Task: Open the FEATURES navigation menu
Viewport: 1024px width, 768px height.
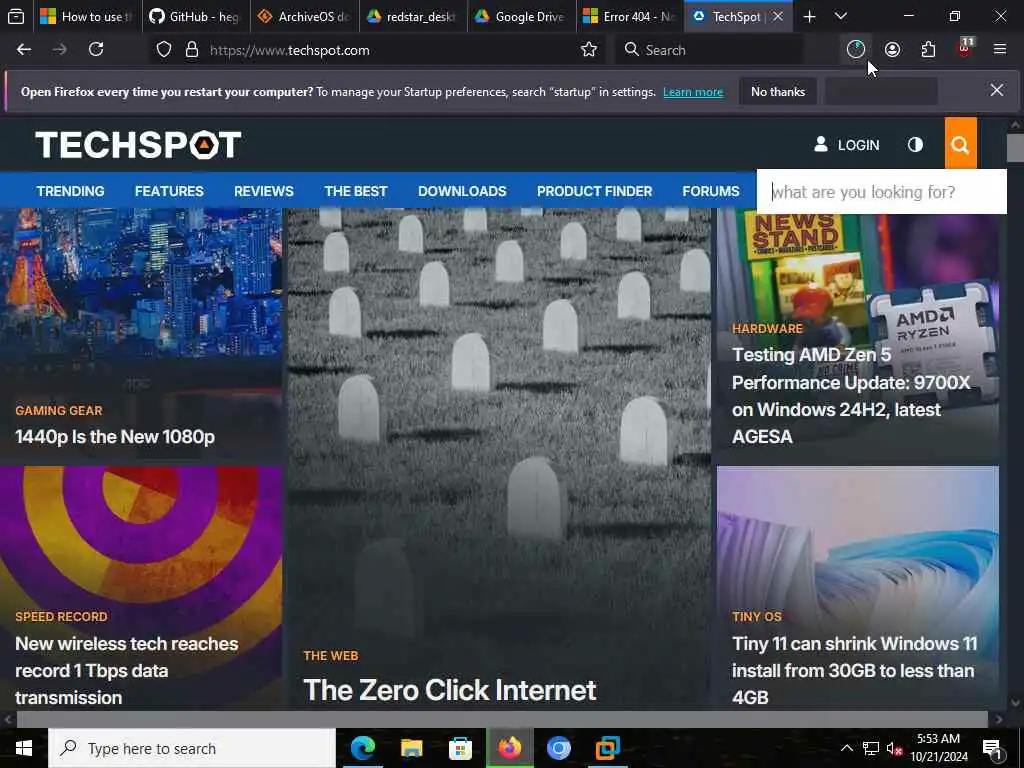Action: tap(169, 191)
